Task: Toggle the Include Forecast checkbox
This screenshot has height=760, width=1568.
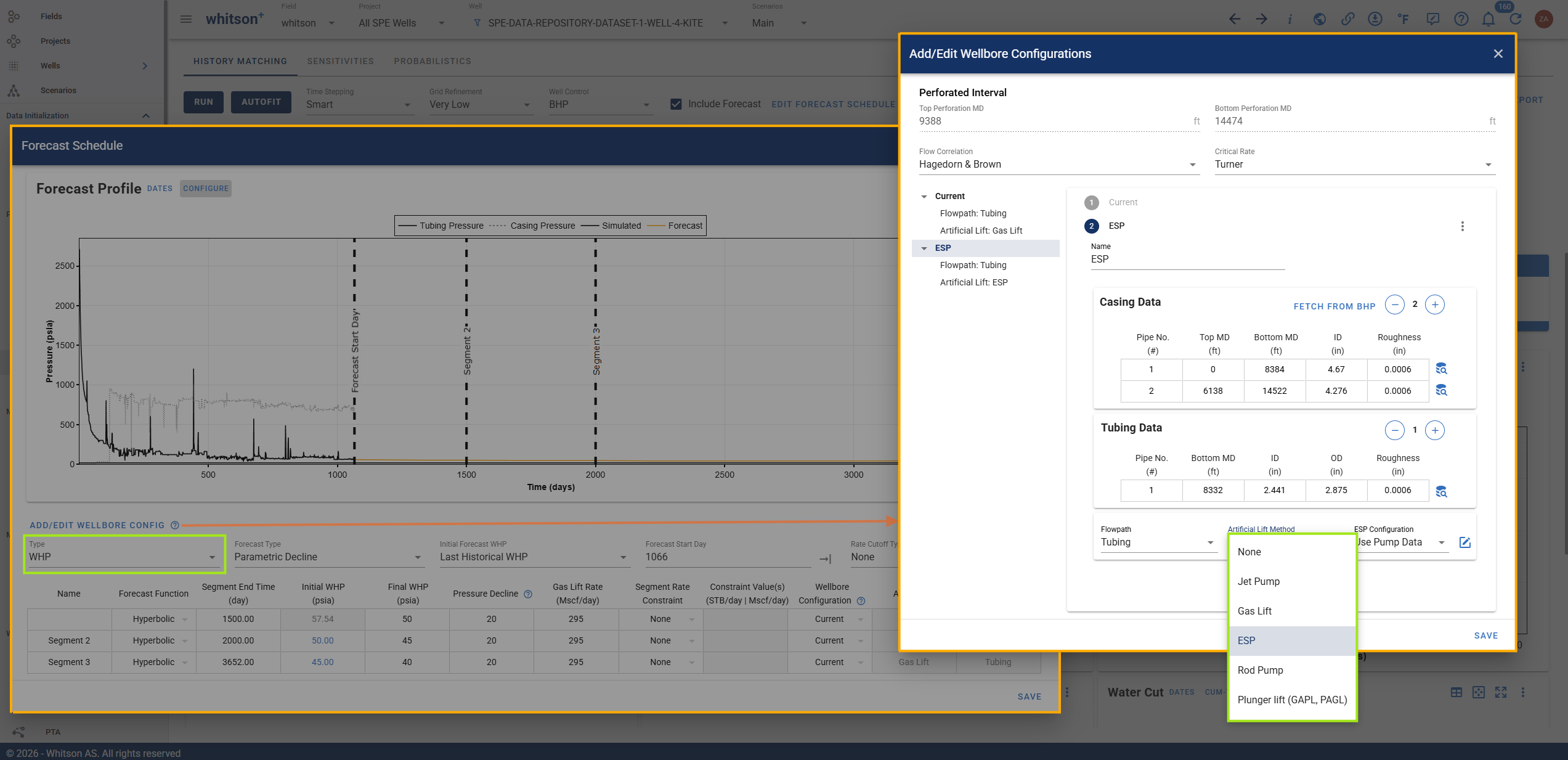Action: coord(676,104)
